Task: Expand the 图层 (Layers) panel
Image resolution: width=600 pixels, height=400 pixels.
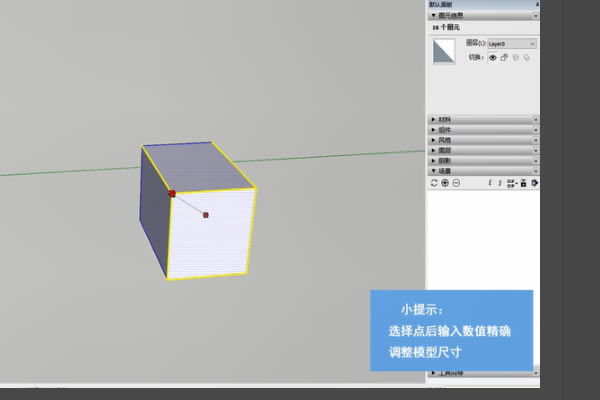Action: point(434,150)
